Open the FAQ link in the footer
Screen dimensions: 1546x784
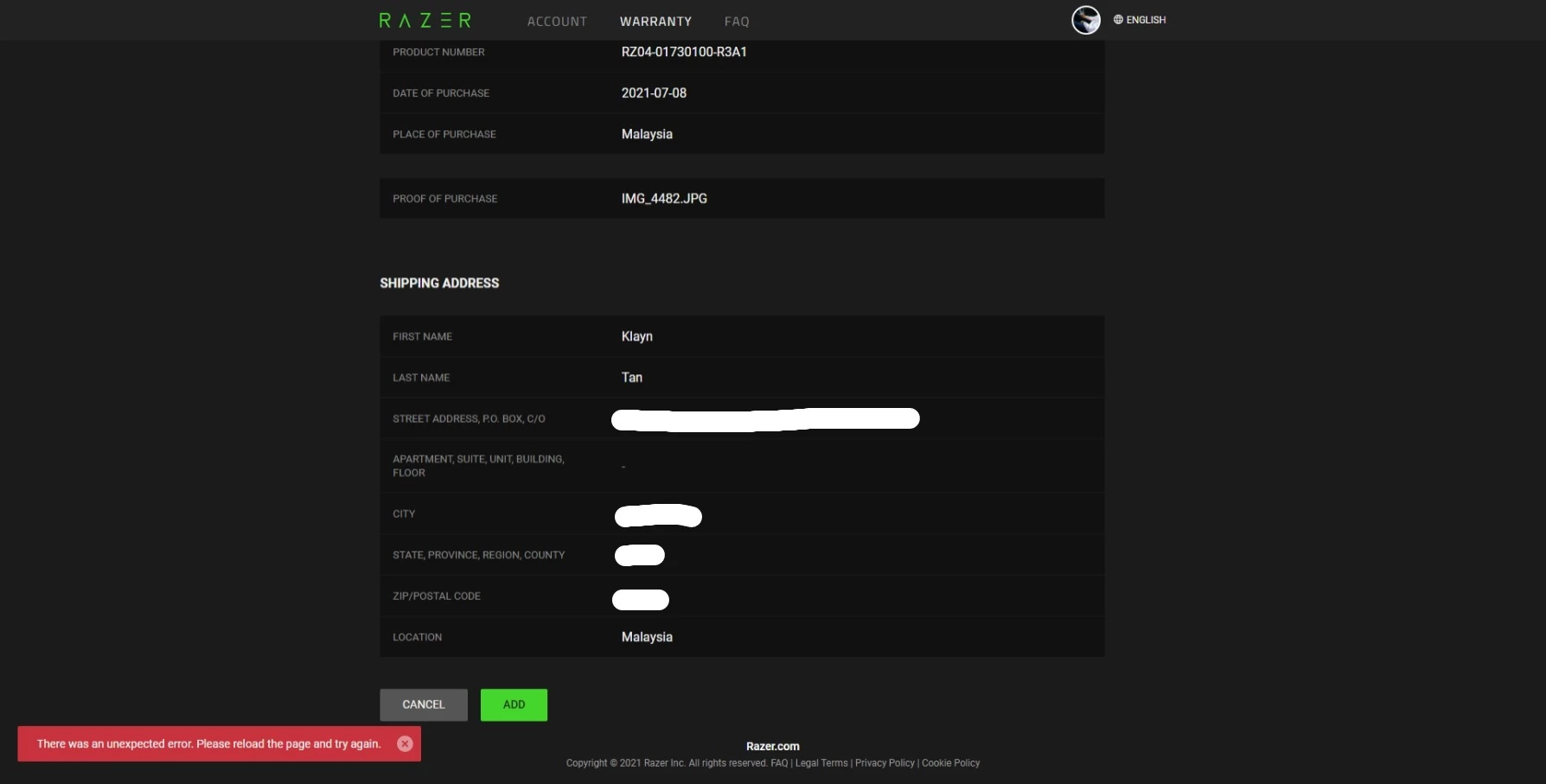point(779,763)
